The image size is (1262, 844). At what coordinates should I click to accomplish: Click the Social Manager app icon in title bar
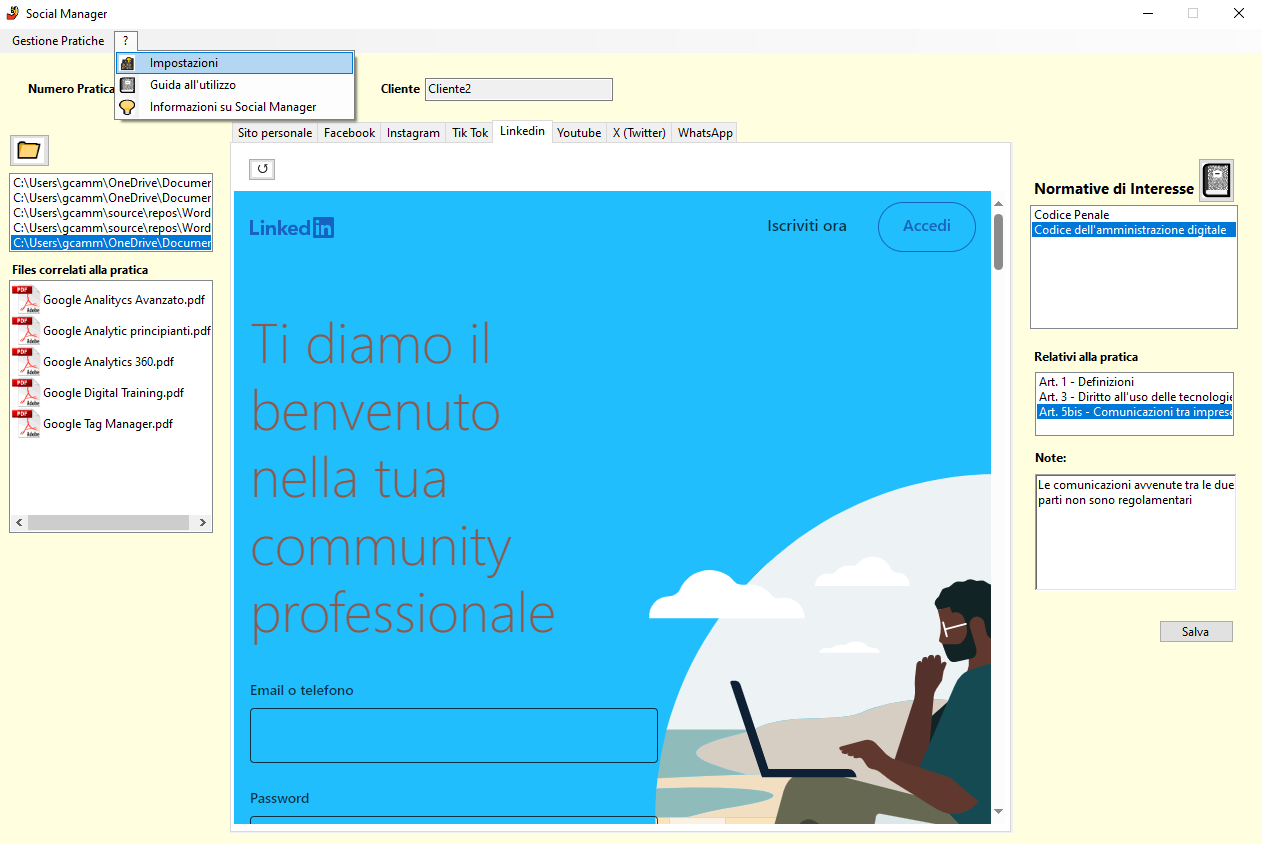13,13
